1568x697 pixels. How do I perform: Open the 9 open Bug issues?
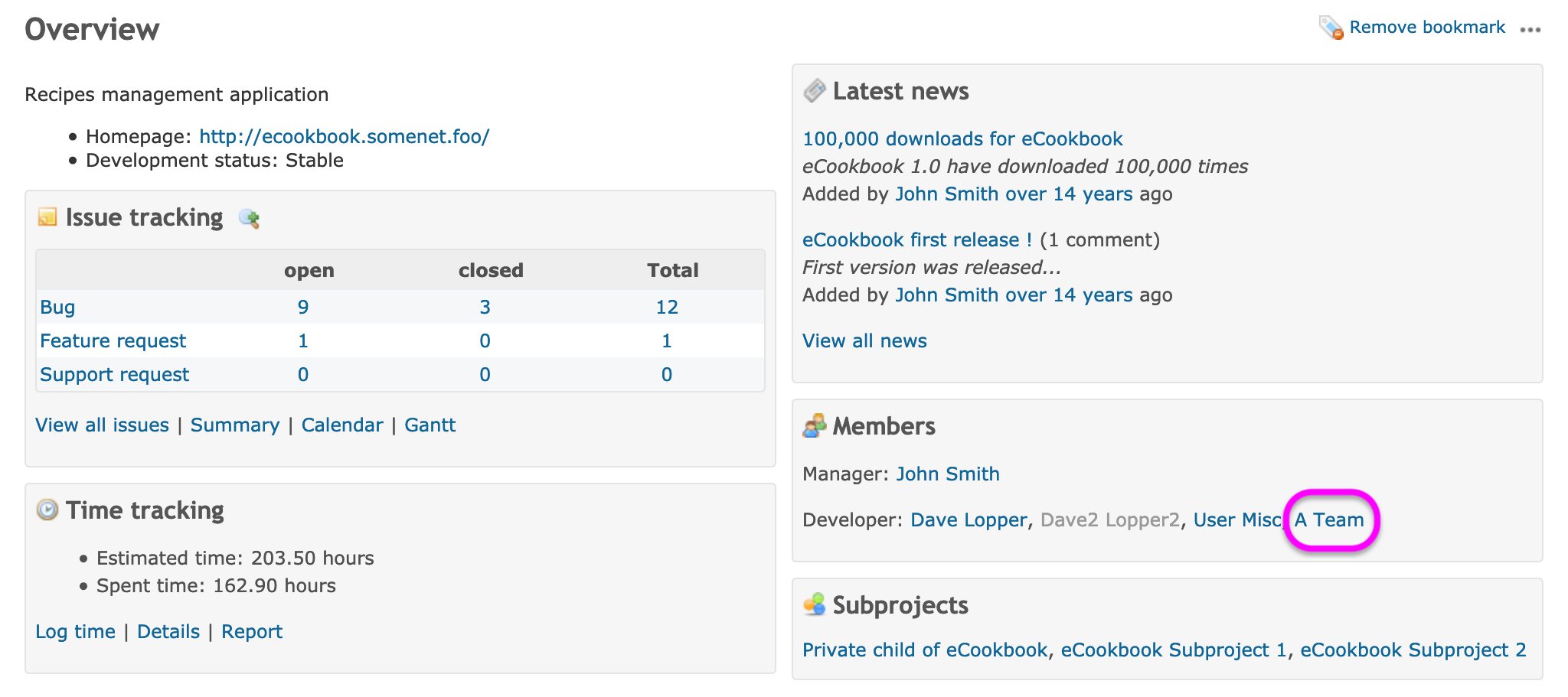click(x=303, y=307)
